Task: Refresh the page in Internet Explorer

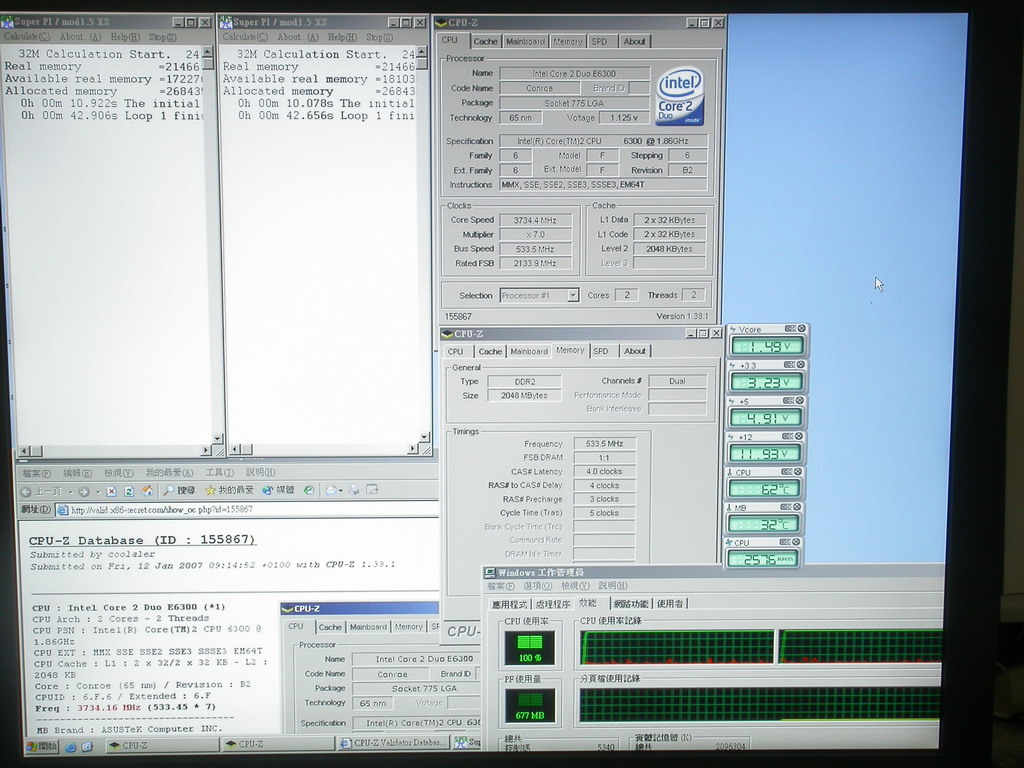Action: [129, 491]
